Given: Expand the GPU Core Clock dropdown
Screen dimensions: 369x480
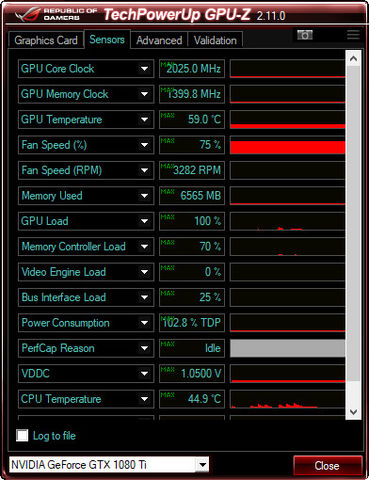Looking at the screenshot, I should [144, 69].
